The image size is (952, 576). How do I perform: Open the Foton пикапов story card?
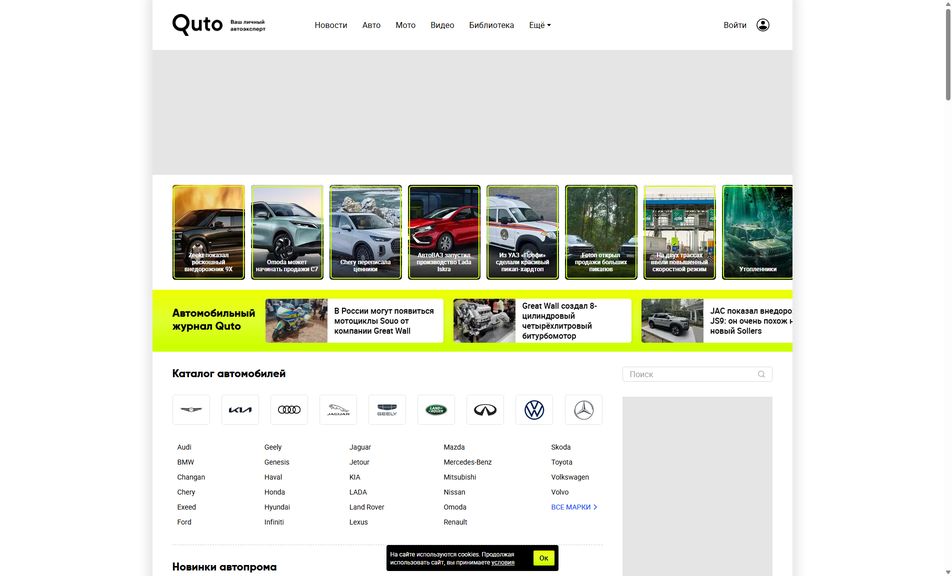(601, 232)
